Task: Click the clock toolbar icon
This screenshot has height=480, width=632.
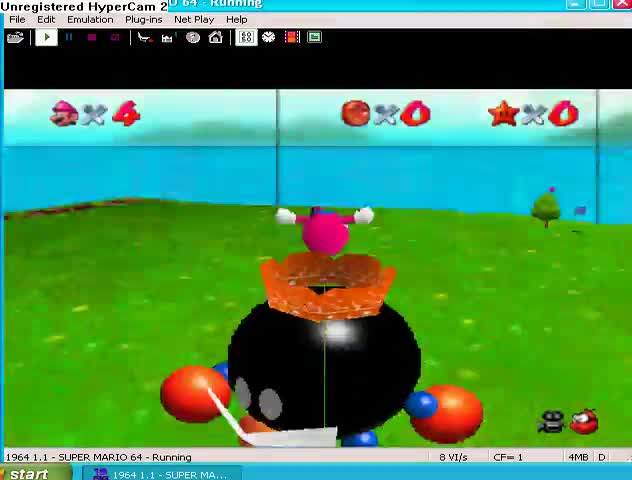Action: tap(268, 37)
